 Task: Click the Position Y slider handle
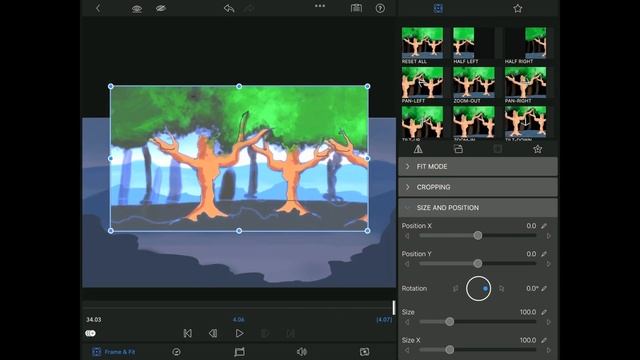[x=478, y=264]
